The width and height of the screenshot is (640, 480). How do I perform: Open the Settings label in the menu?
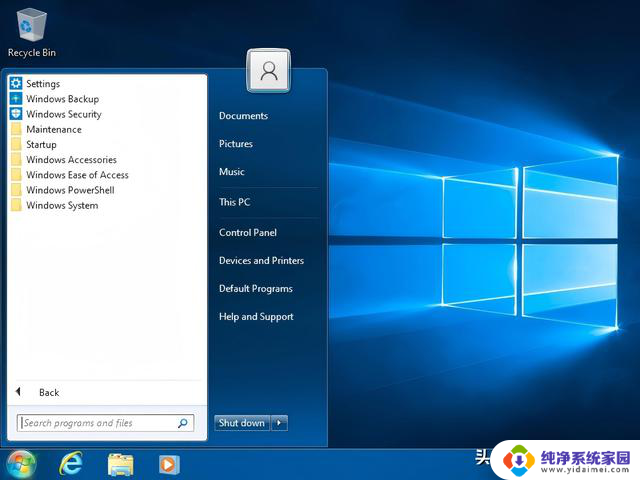[x=43, y=84]
